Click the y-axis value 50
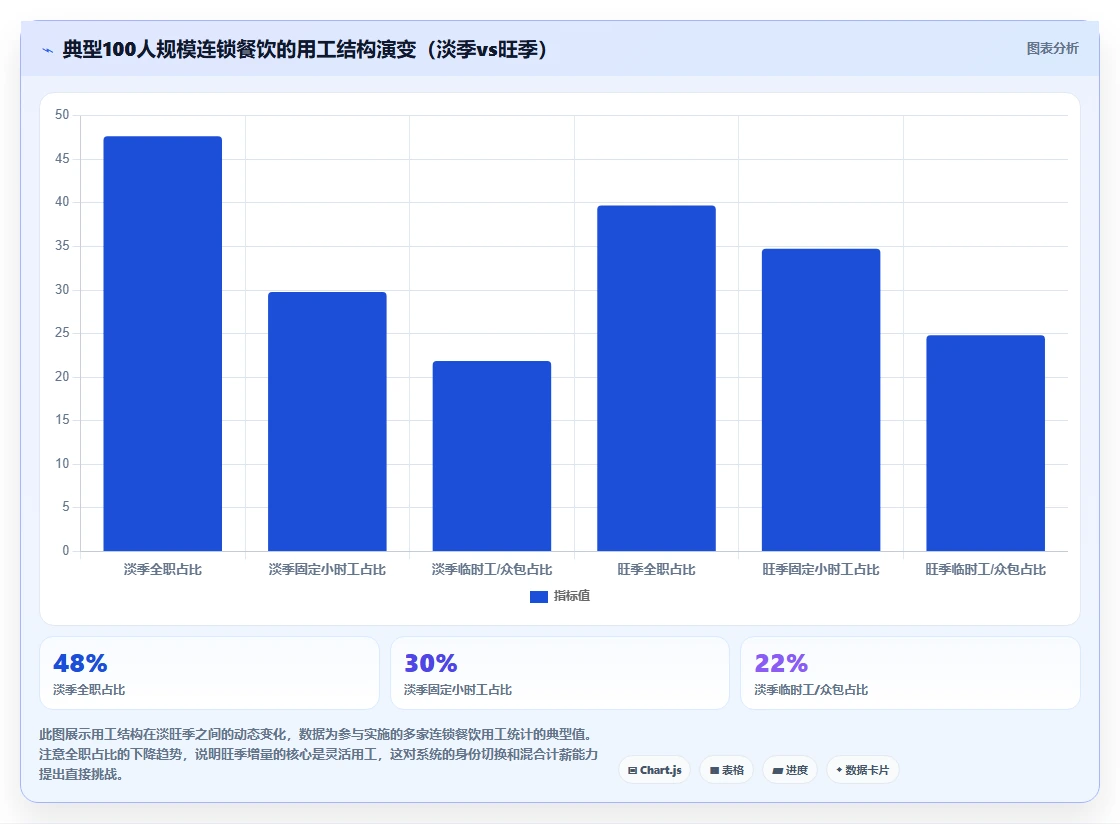The height and width of the screenshot is (824, 1120). click(x=62, y=115)
